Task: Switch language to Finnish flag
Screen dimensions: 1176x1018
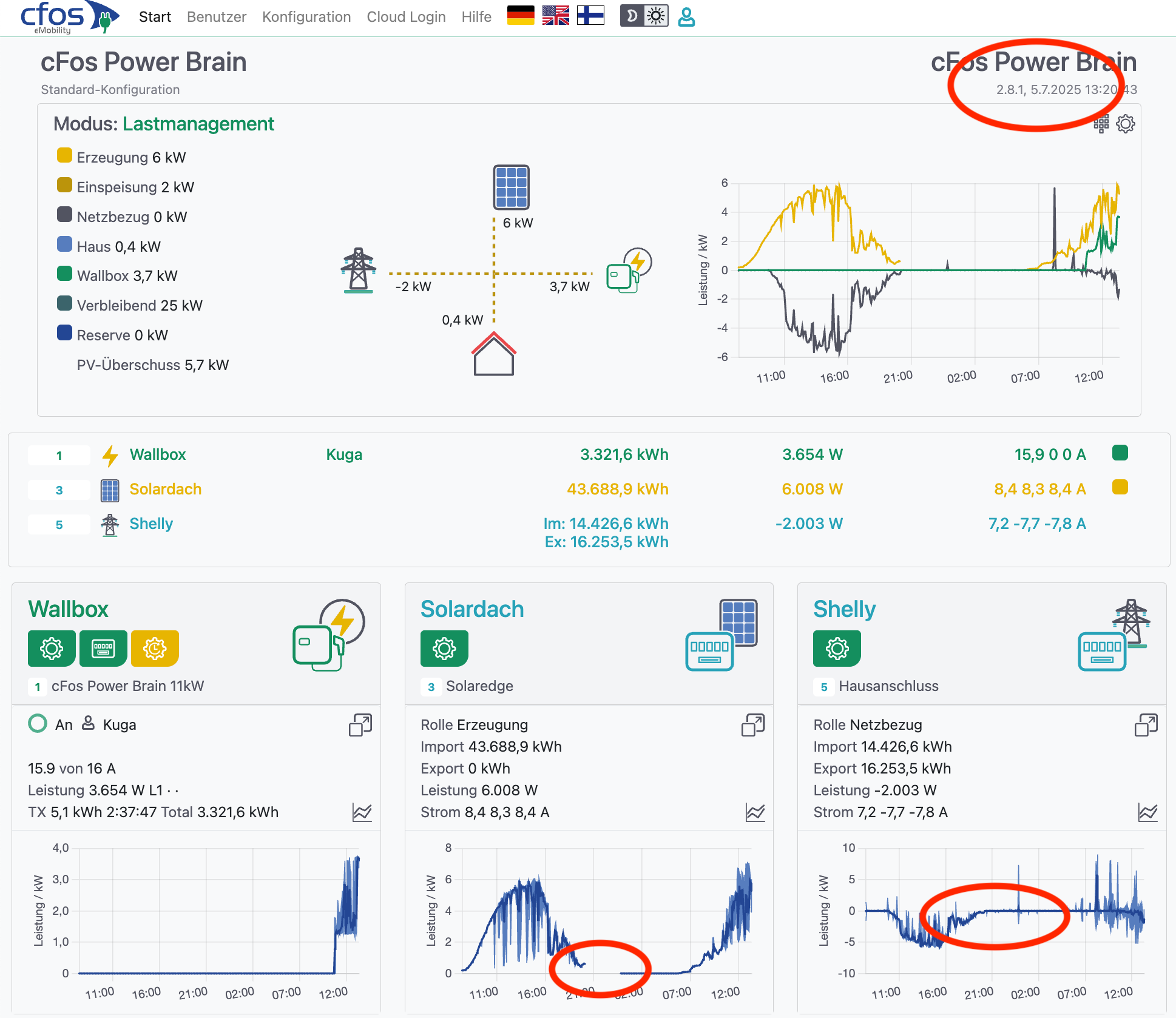Action: click(x=590, y=15)
